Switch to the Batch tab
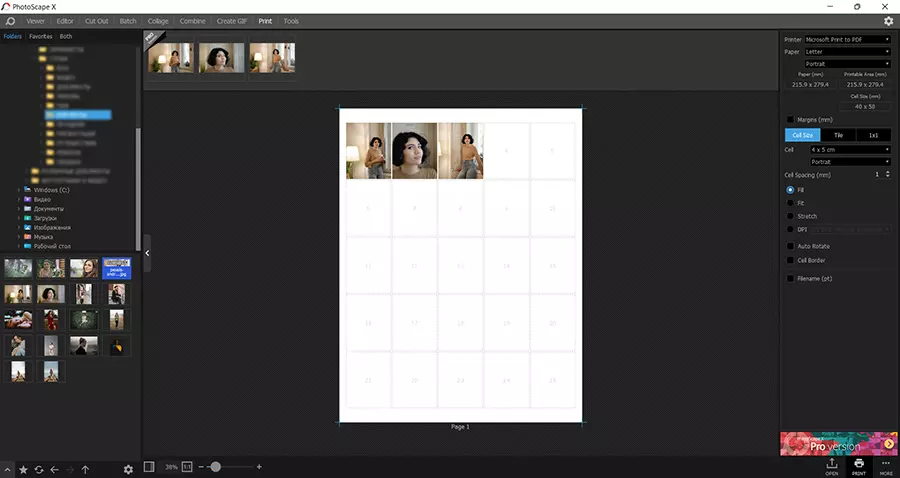This screenshot has width=900, height=478. [128, 21]
